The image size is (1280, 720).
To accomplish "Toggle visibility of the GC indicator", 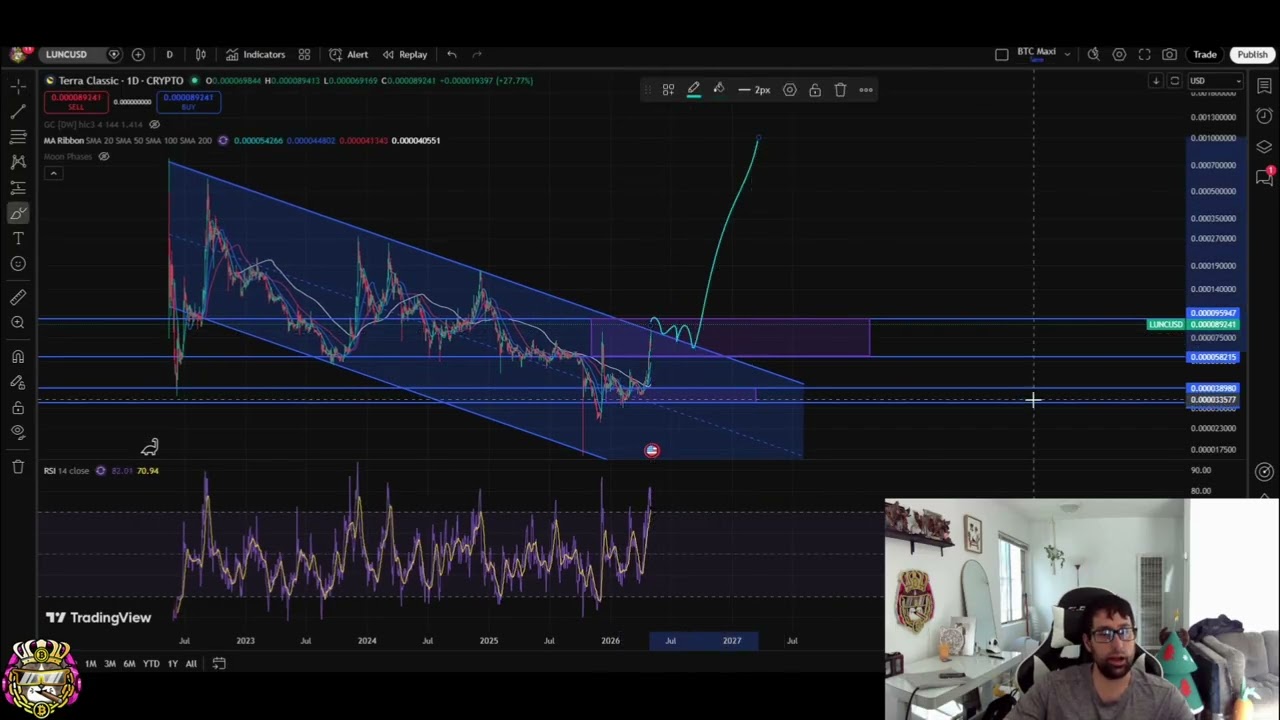I will tap(154, 124).
